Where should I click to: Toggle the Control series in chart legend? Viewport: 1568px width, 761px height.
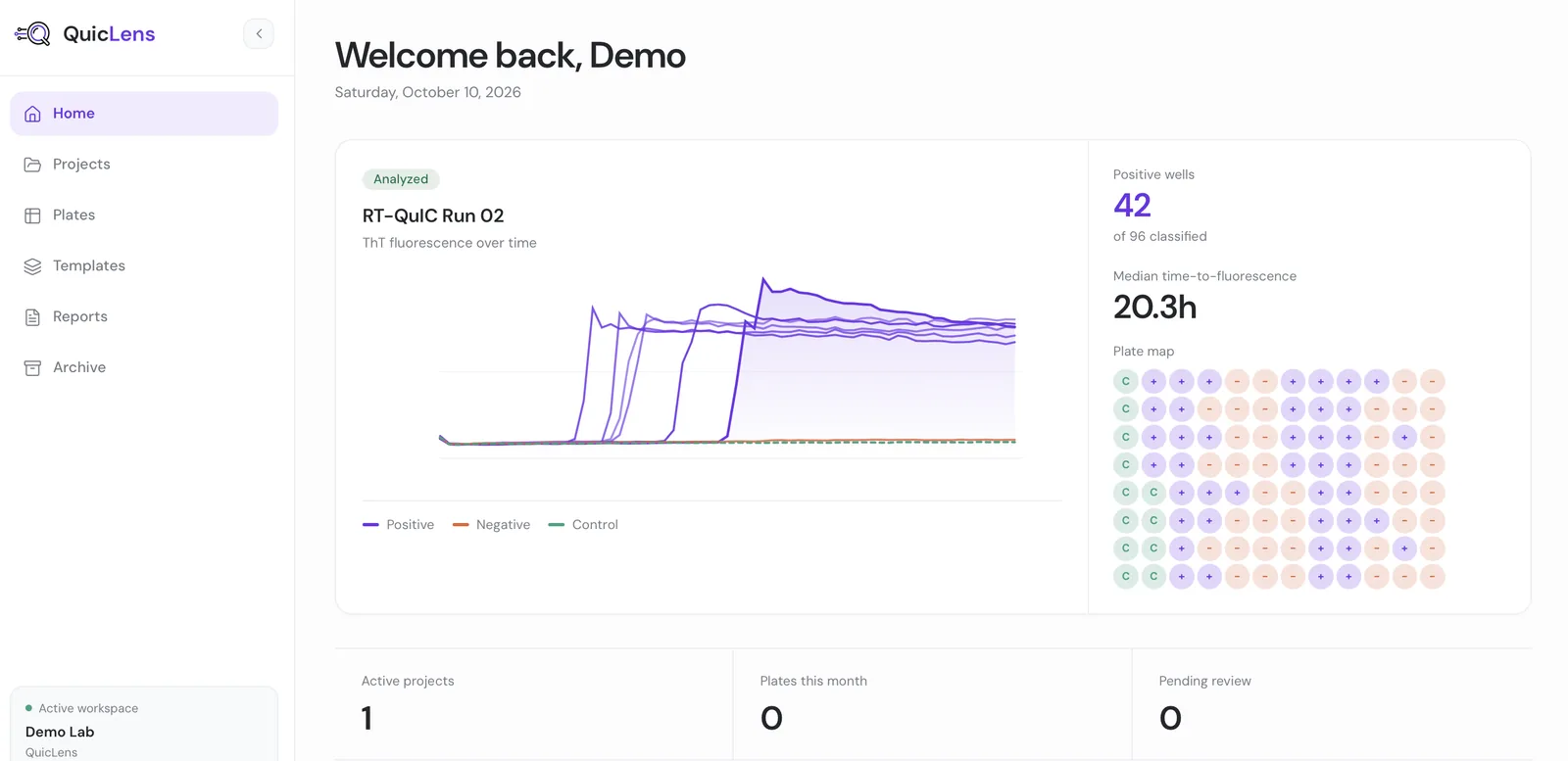pos(583,525)
